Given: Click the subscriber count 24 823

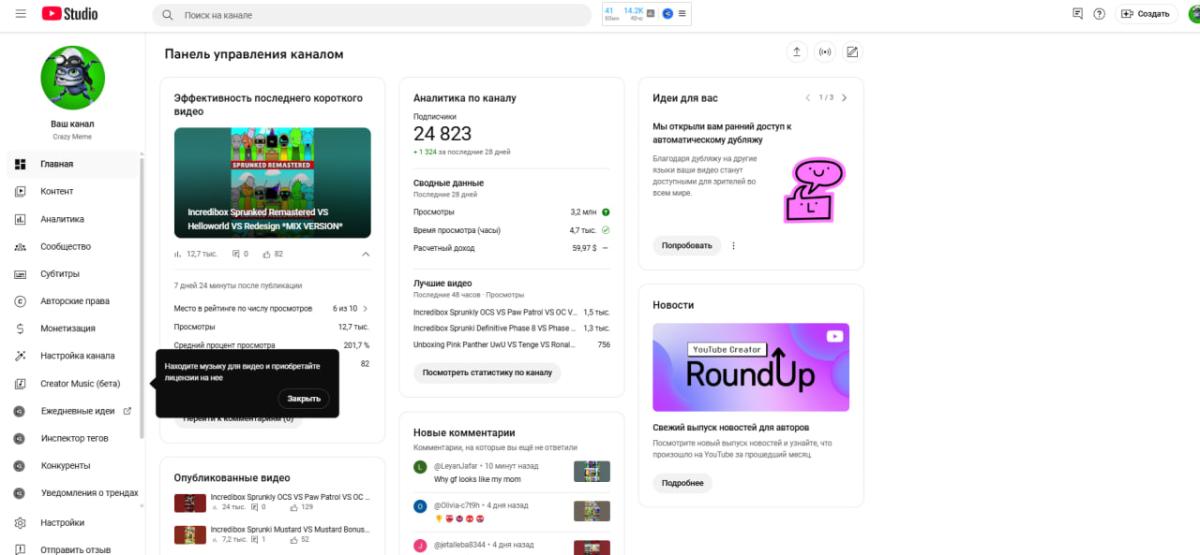Looking at the screenshot, I should click(x=442, y=134).
